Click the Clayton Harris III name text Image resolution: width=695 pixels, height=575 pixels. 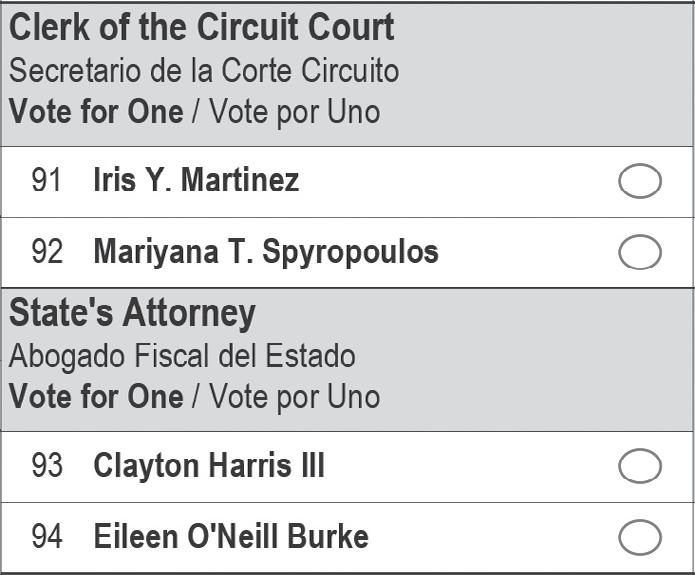(x=209, y=466)
